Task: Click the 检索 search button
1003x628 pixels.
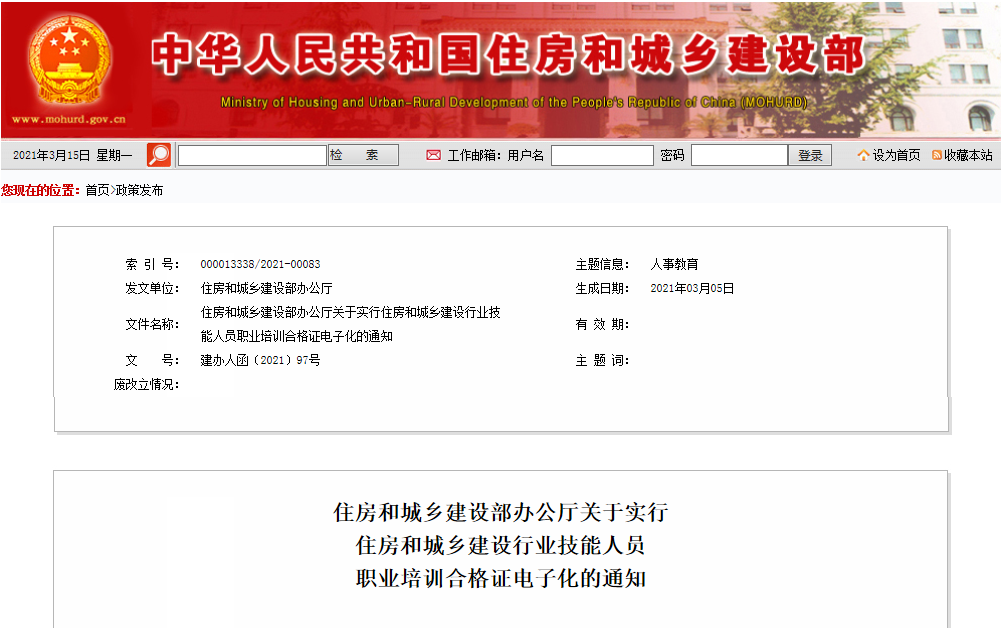Action: tap(363, 155)
